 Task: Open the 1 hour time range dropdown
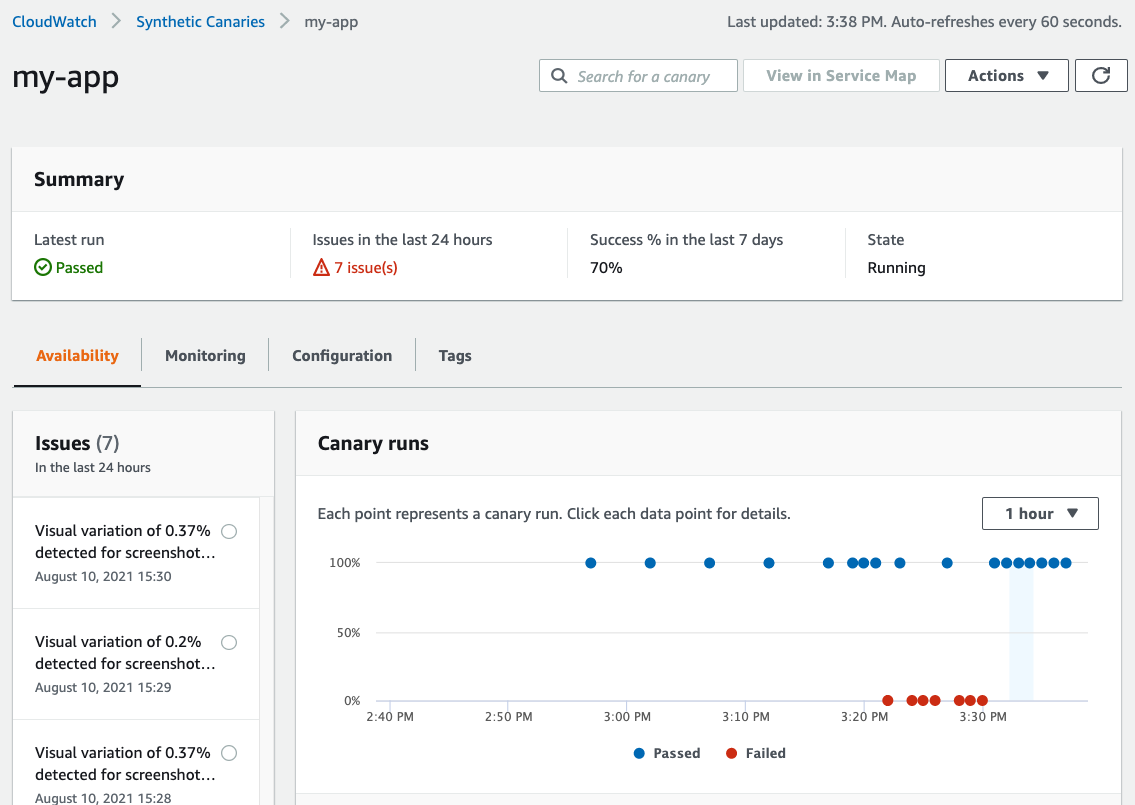pos(1040,513)
